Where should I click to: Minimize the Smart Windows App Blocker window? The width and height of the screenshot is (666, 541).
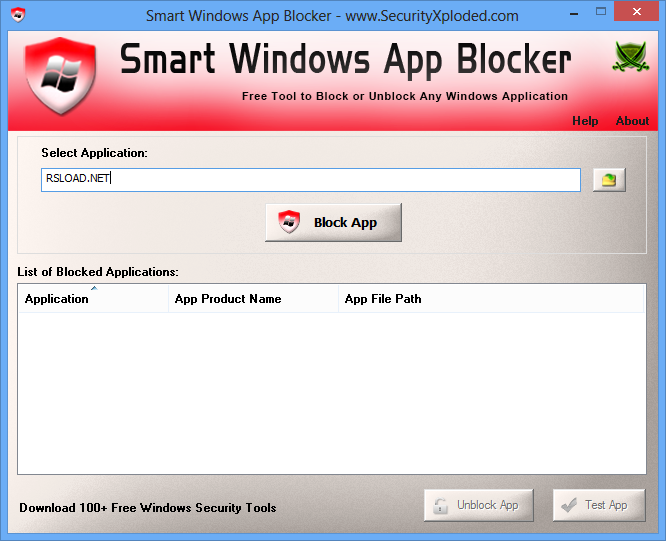click(574, 14)
